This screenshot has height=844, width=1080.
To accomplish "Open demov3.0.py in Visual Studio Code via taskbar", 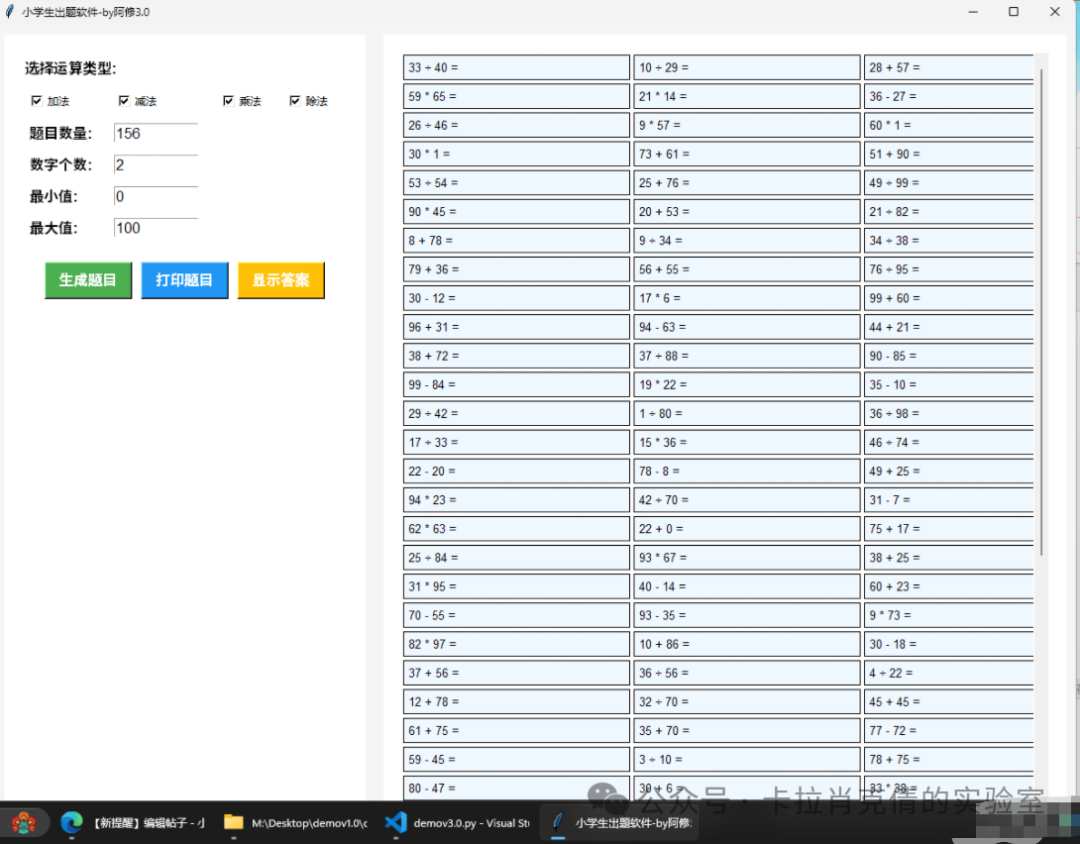I will click(x=395, y=823).
